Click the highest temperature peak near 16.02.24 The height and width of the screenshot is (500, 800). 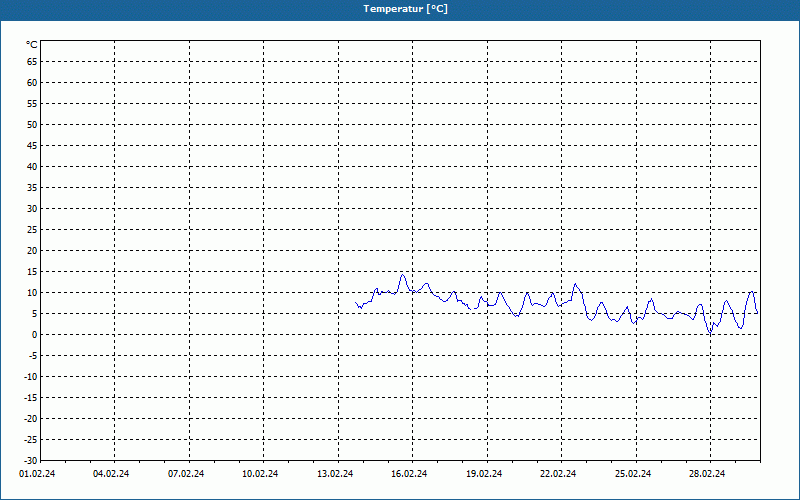403,276
